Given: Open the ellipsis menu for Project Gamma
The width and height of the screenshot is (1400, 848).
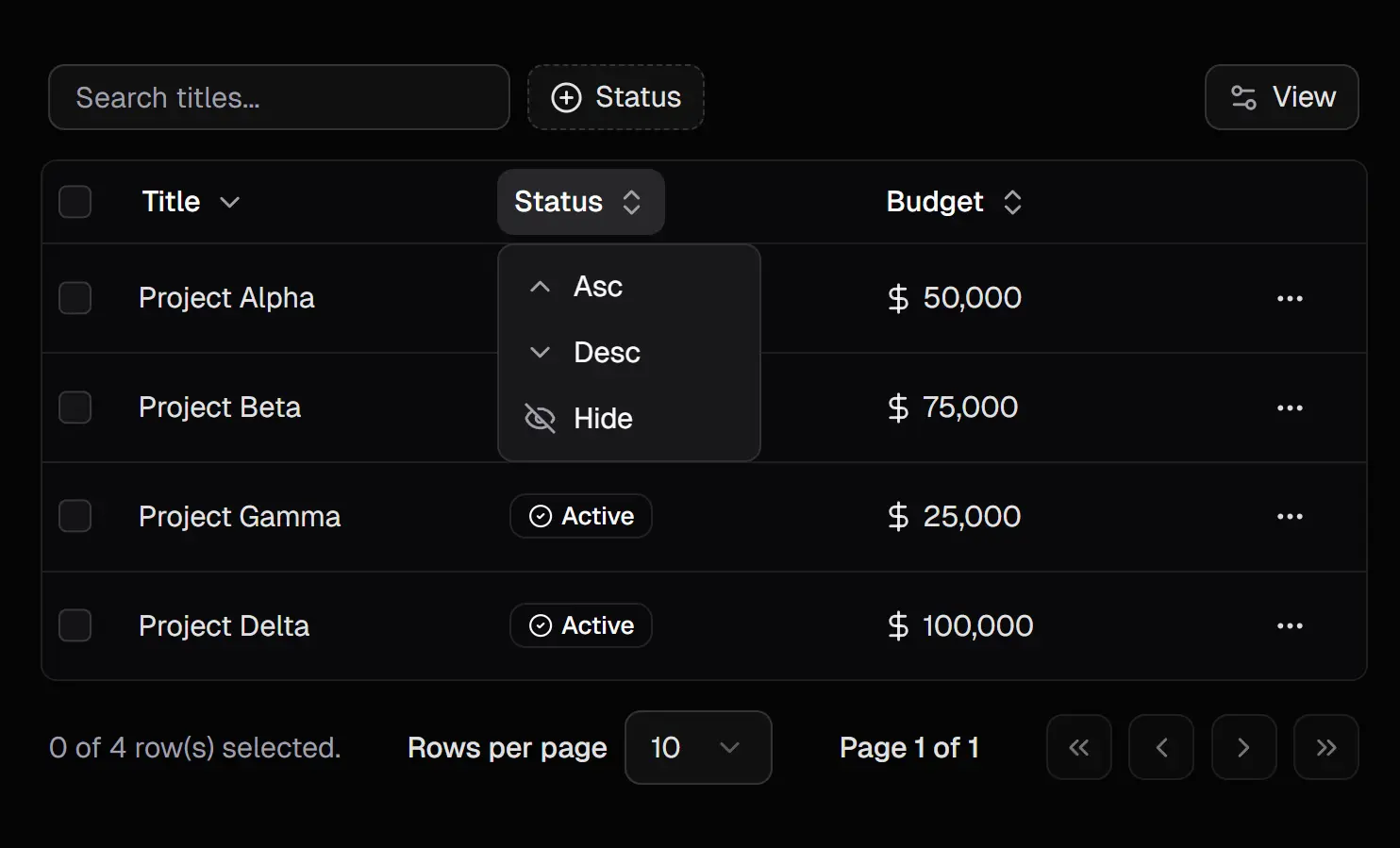Looking at the screenshot, I should (x=1289, y=517).
